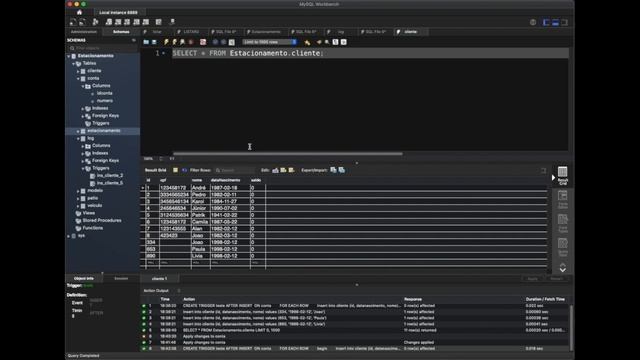640x360 pixels.
Task: Open the cliente query tab
Action: [410, 32]
